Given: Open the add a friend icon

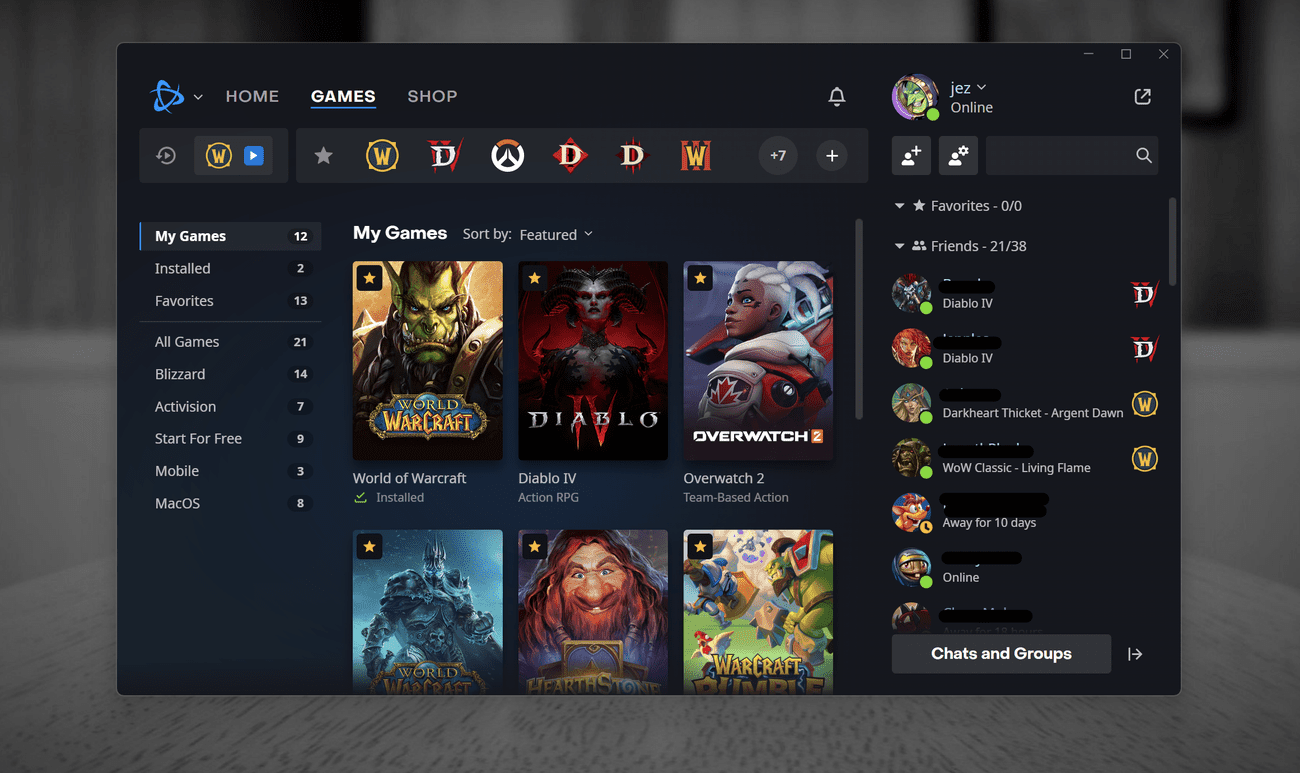Looking at the screenshot, I should pyautogui.click(x=911, y=155).
